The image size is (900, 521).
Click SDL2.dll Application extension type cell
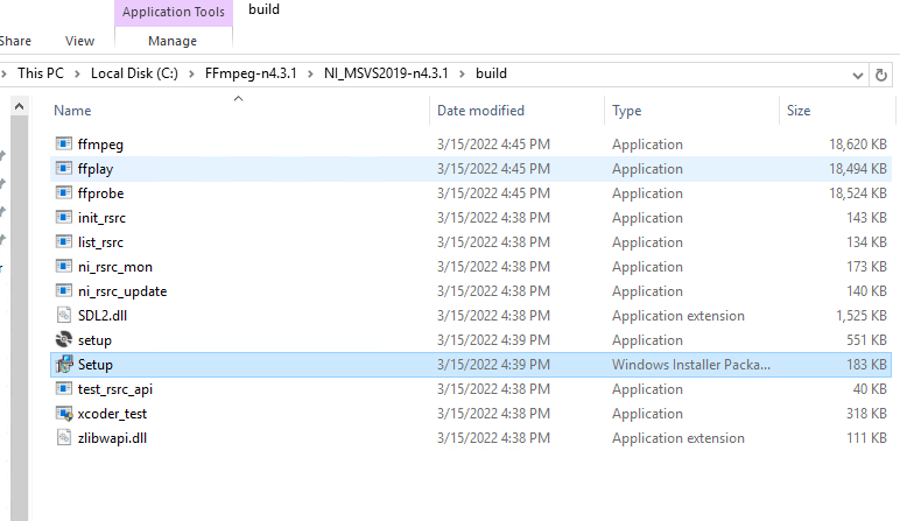(x=678, y=316)
